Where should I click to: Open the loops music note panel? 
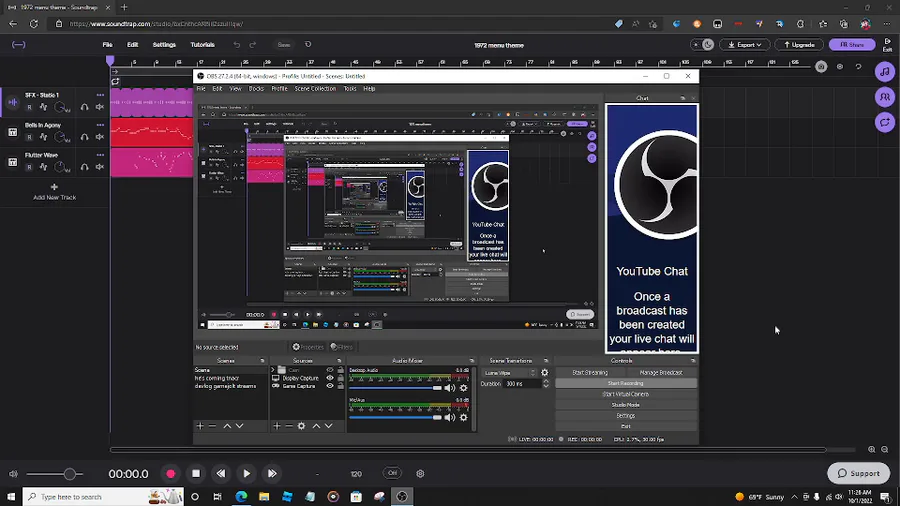pos(885,72)
